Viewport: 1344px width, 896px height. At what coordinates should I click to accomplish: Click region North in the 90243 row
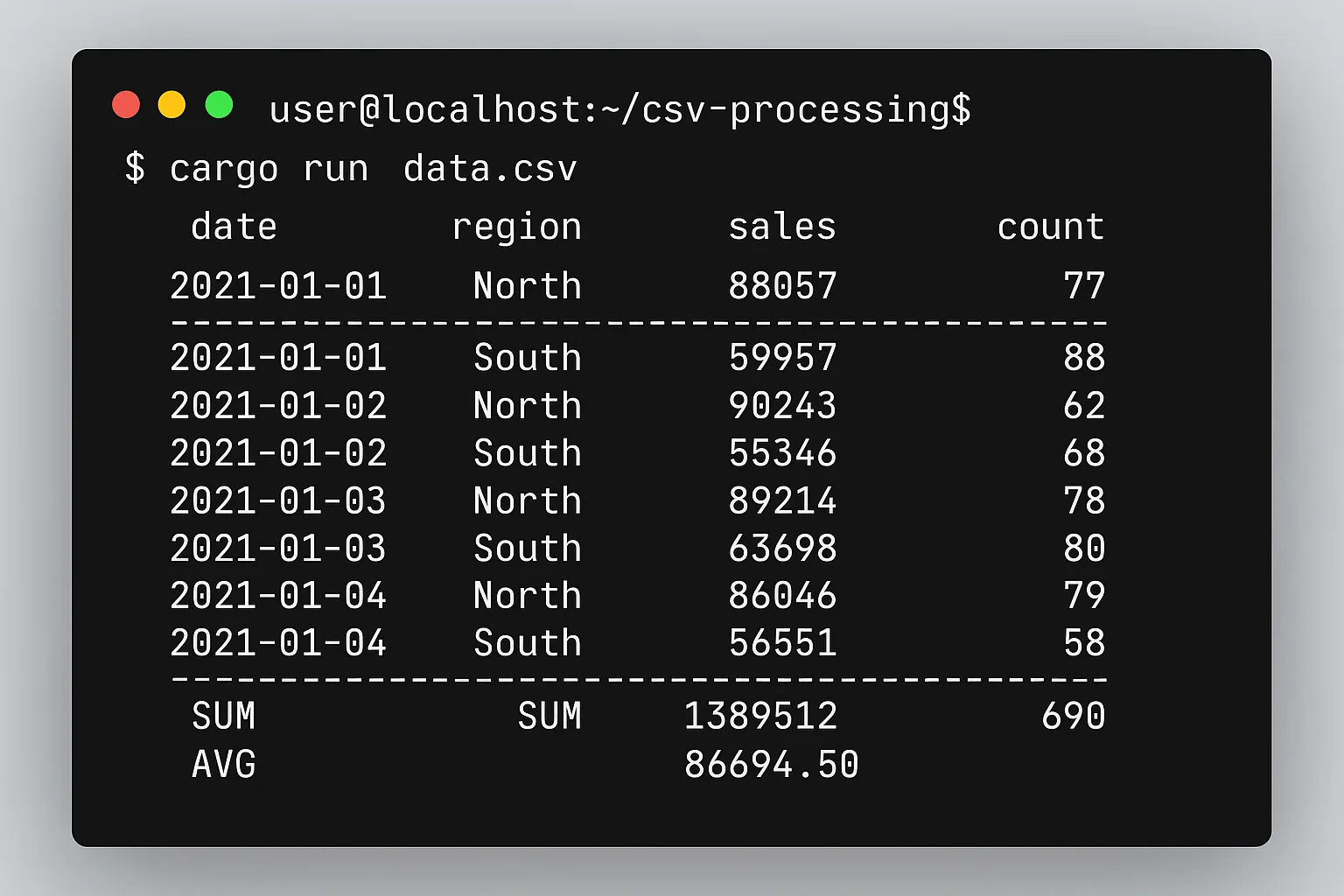click(x=528, y=406)
